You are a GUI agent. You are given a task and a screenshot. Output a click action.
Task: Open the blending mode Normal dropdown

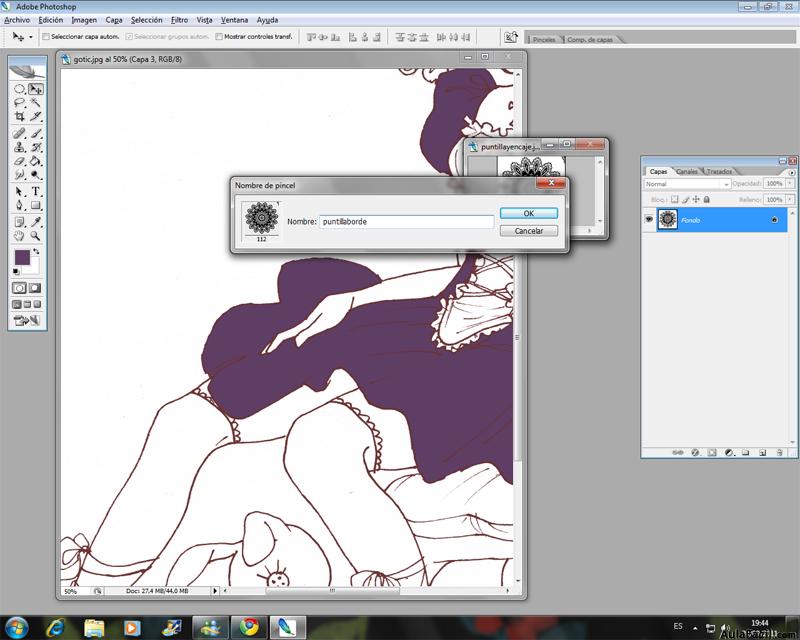[687, 184]
